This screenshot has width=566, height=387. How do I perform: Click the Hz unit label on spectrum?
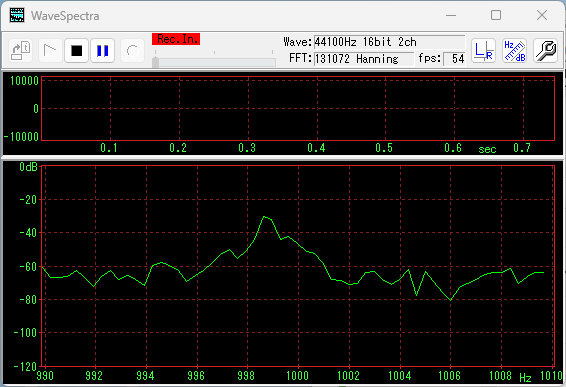(525, 378)
